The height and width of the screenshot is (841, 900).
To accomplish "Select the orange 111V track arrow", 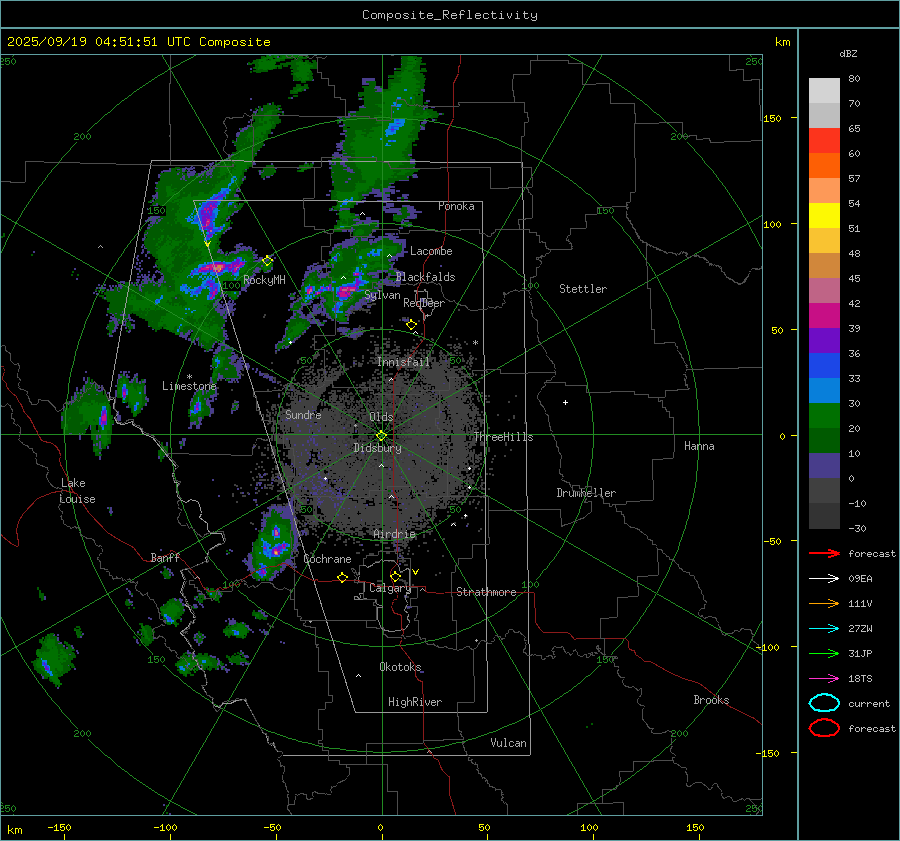I will (824, 603).
